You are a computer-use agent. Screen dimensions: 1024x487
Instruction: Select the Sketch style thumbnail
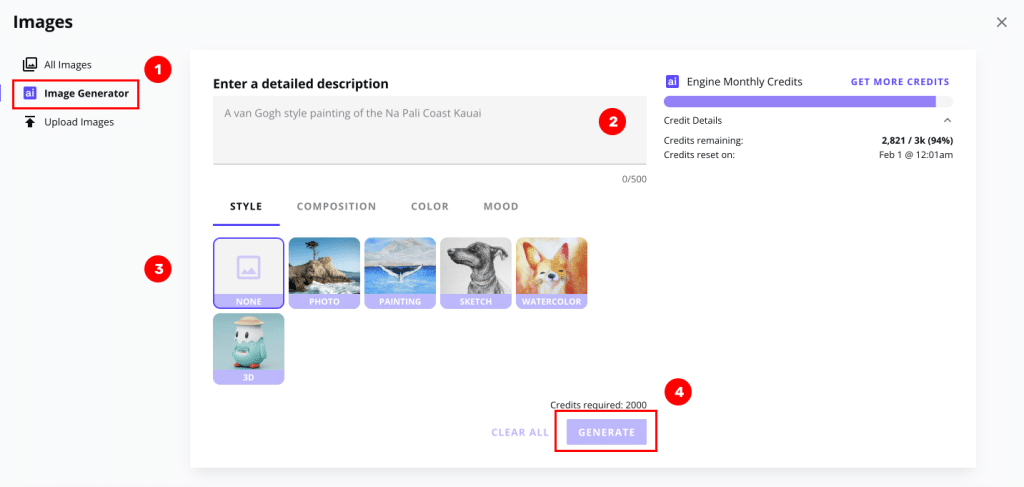[475, 273]
